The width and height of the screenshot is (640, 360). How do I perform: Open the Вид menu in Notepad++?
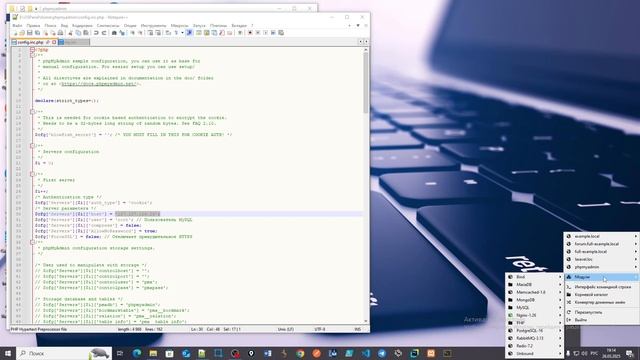coord(64,26)
